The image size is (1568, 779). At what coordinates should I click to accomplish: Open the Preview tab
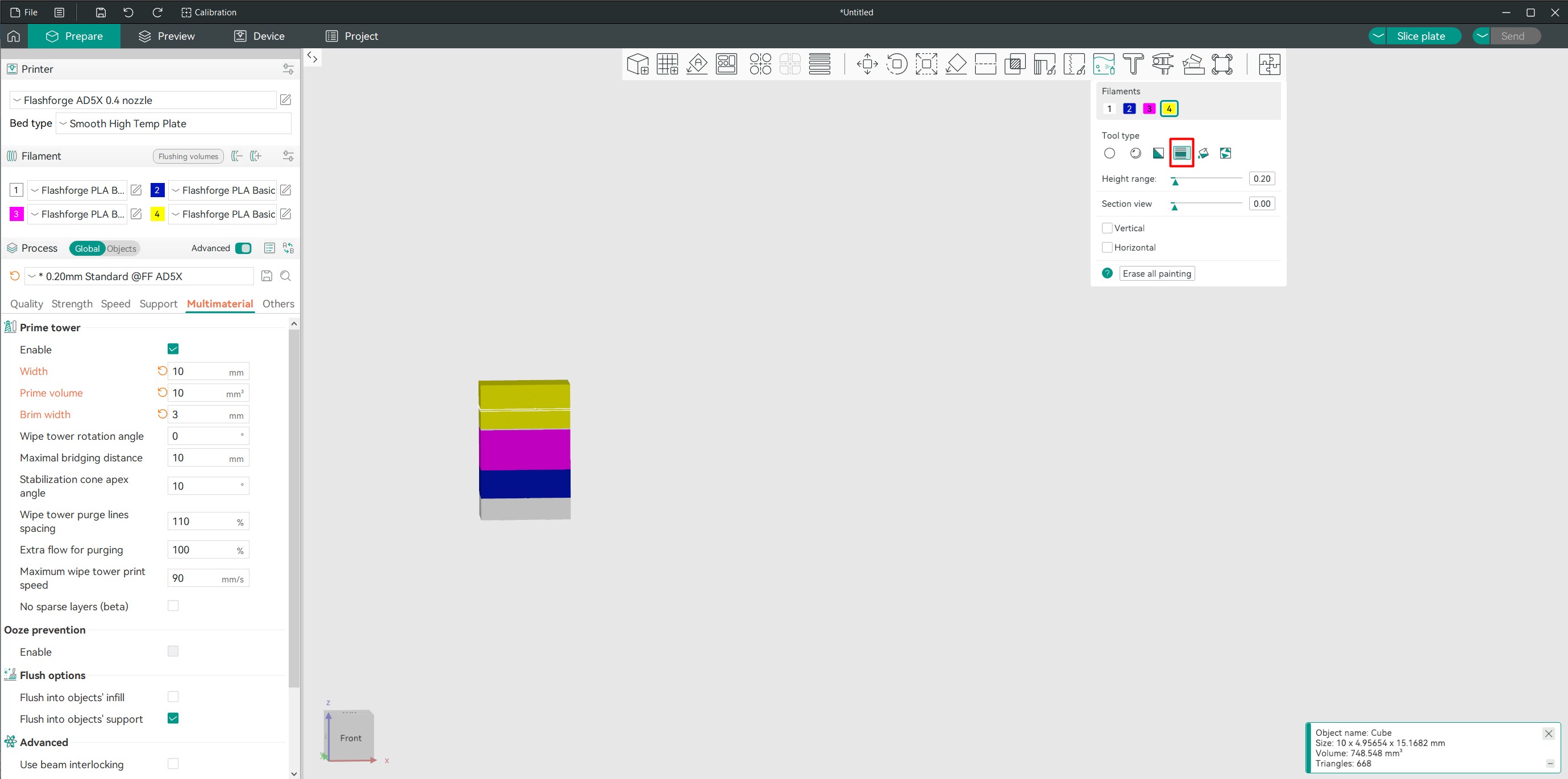(167, 36)
